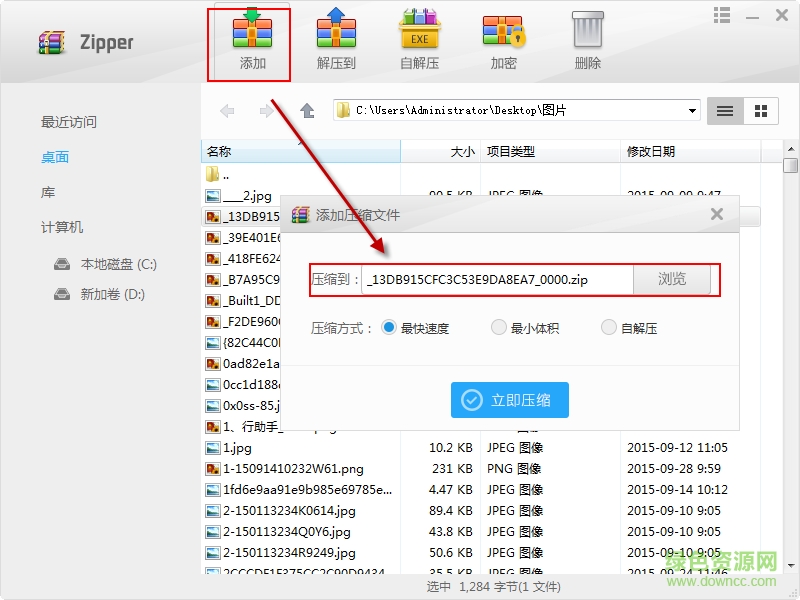The width and height of the screenshot is (800, 600).
Task: Click the 压缩到 archive name field
Action: [500, 280]
